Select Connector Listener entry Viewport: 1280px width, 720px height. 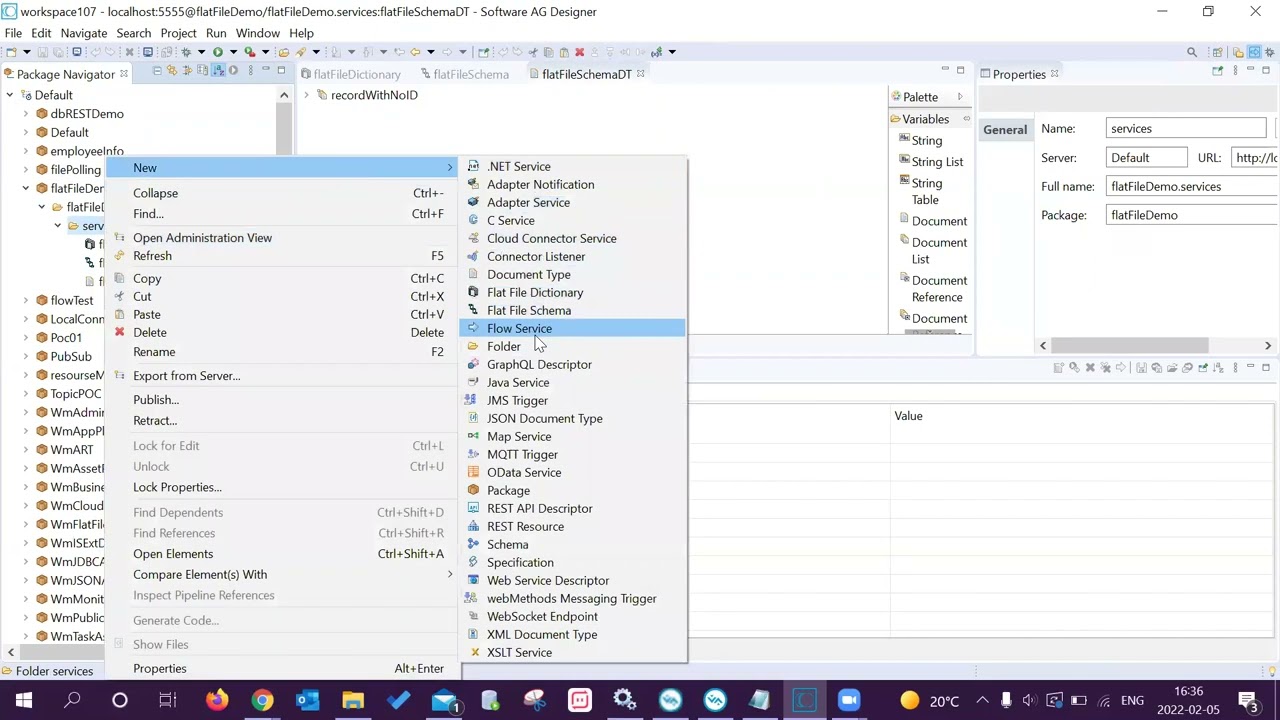(x=573, y=256)
